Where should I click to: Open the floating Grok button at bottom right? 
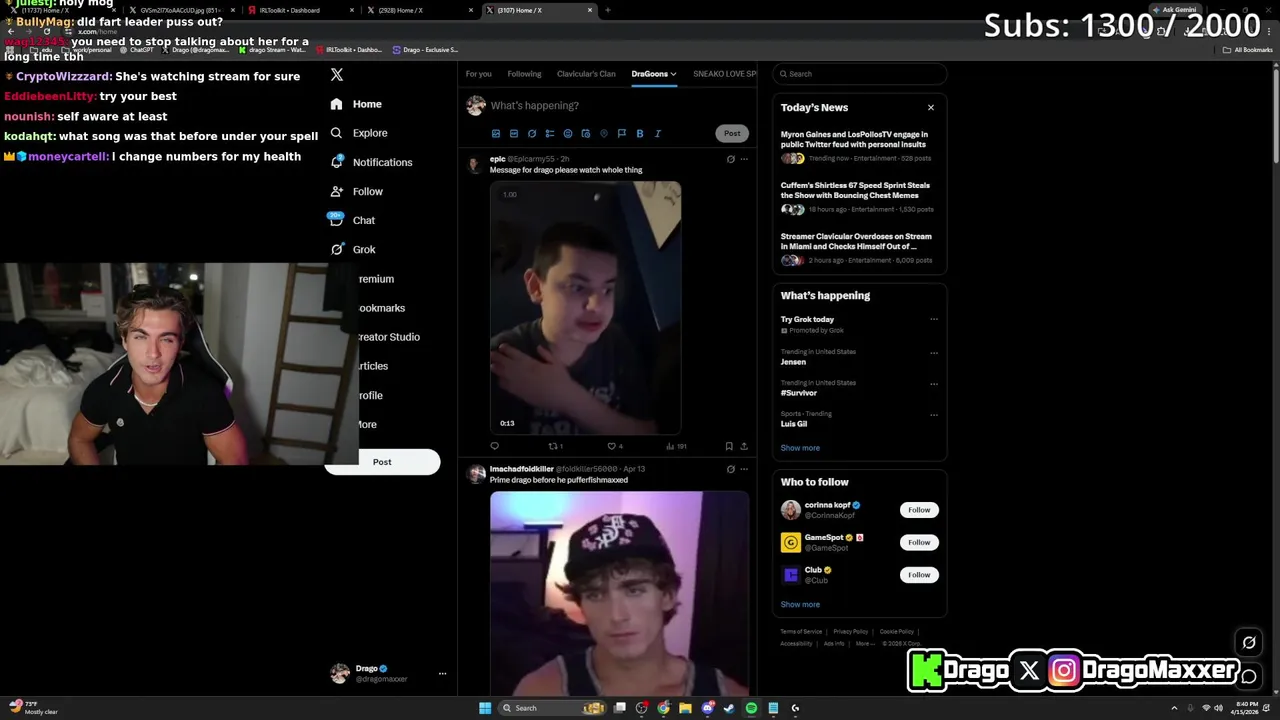[1249, 643]
